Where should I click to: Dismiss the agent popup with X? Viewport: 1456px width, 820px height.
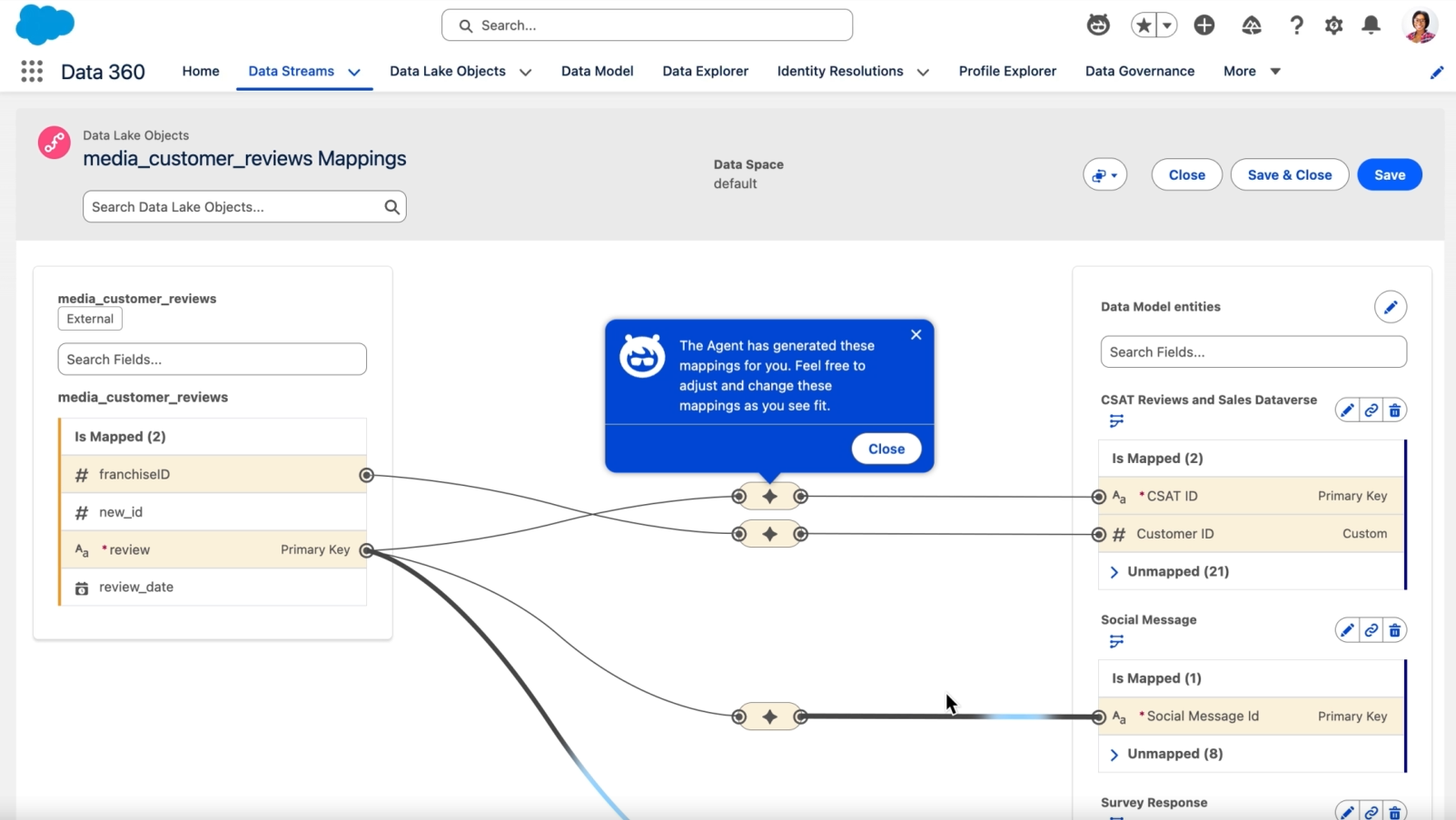pyautogui.click(x=916, y=335)
